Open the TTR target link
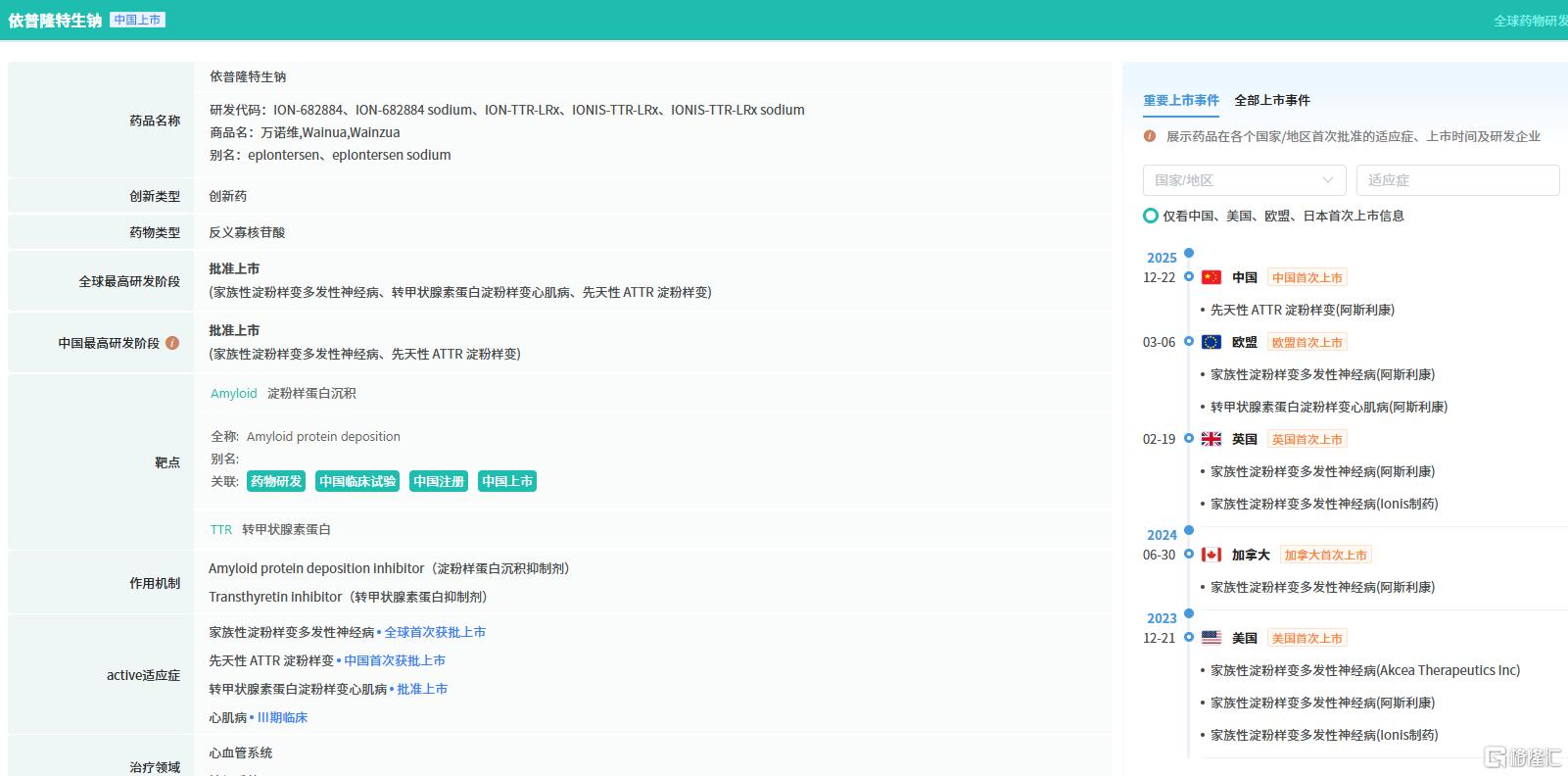This screenshot has width=1568, height=776. tap(221, 529)
